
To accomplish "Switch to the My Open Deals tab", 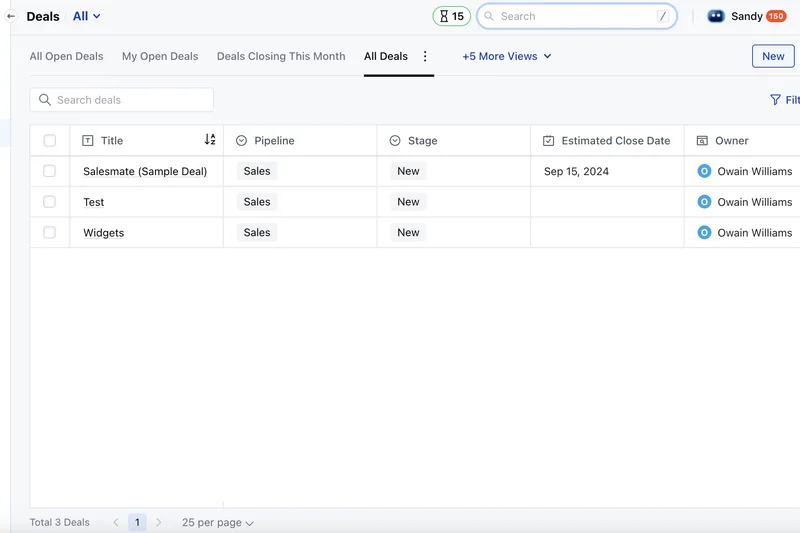I will click(x=160, y=57).
